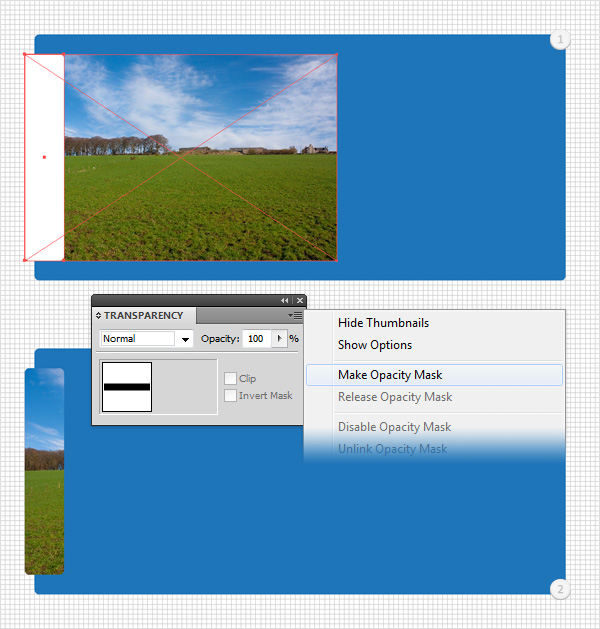Image resolution: width=600 pixels, height=629 pixels.
Task: Close the Transparency panel
Action: click(x=300, y=300)
